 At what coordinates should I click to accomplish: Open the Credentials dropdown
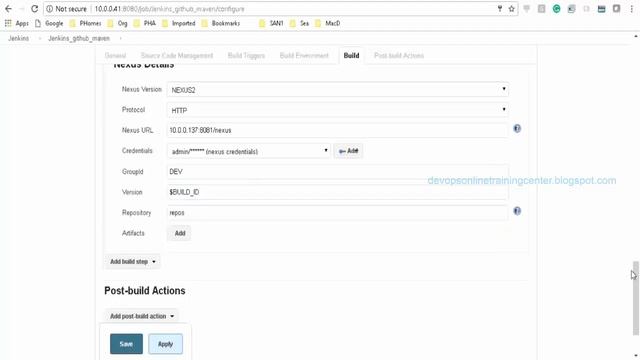pos(249,151)
